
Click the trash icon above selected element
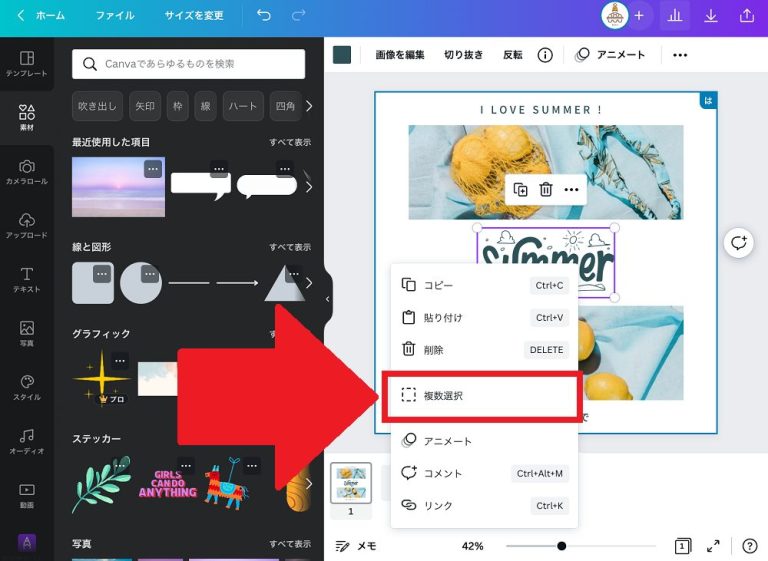click(546, 189)
